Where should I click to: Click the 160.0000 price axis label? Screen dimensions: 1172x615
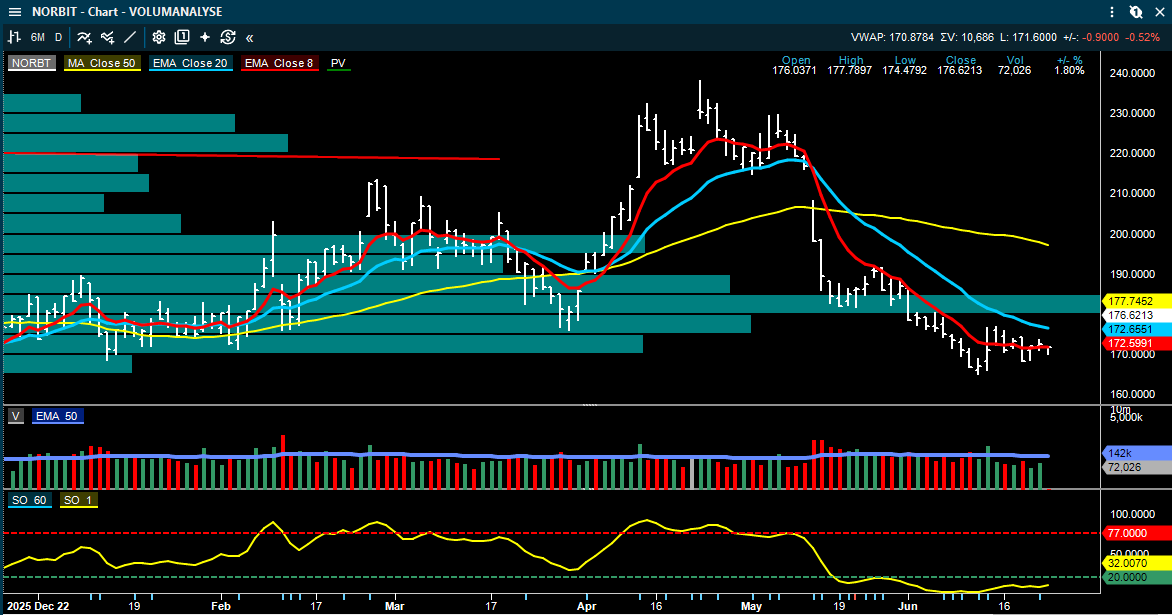1132,395
